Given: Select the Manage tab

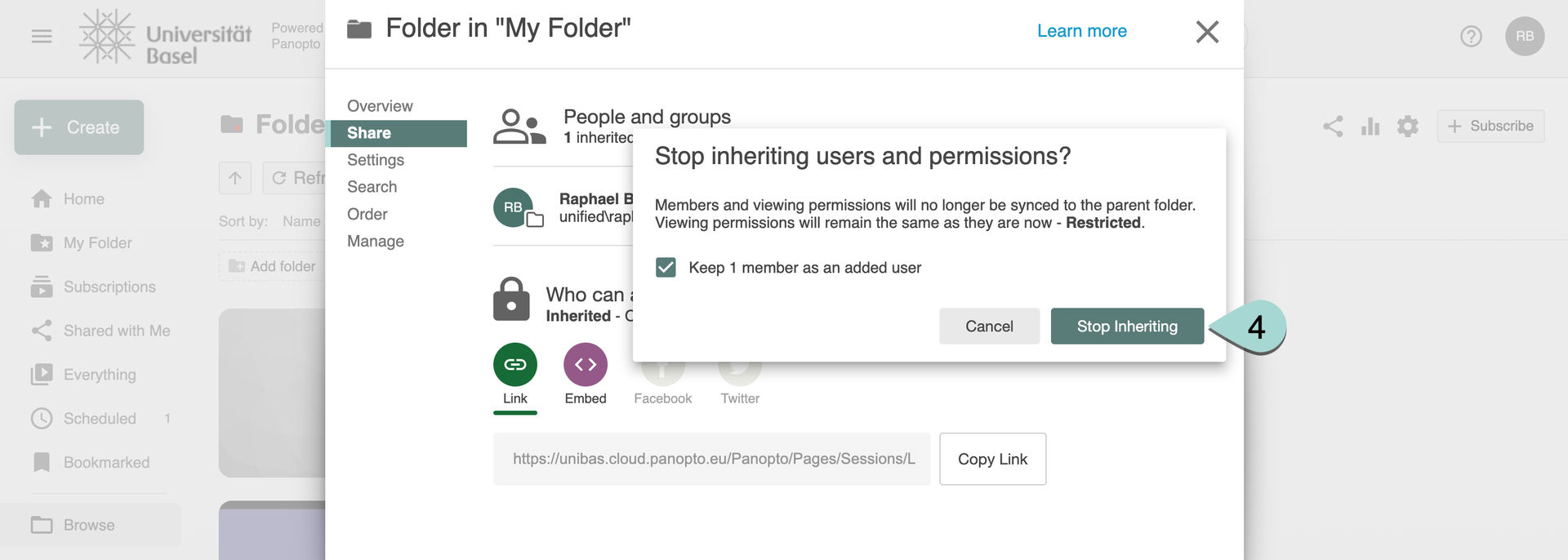Looking at the screenshot, I should click(x=376, y=241).
